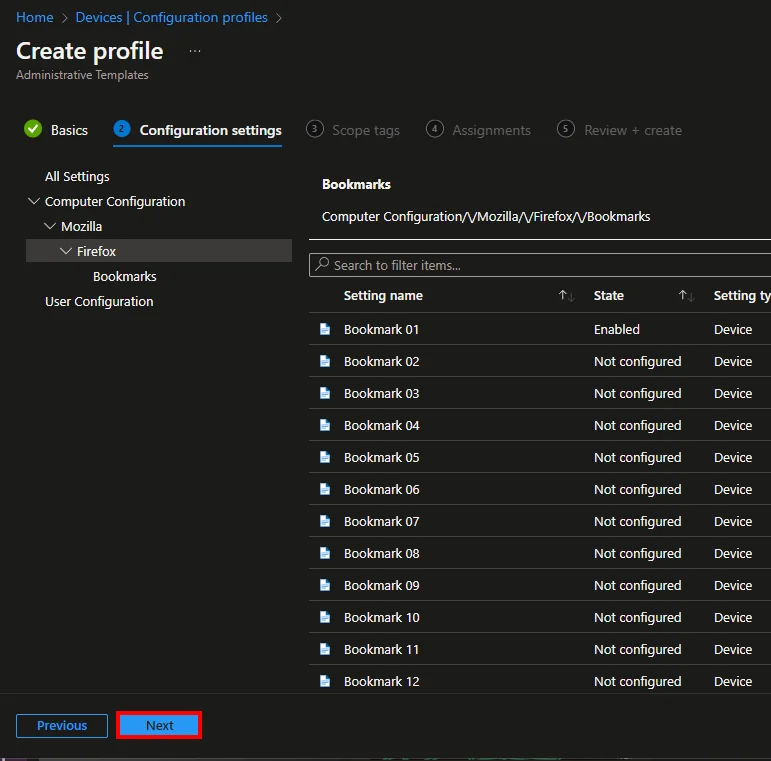Open the Bookmark 03 setting

point(382,393)
